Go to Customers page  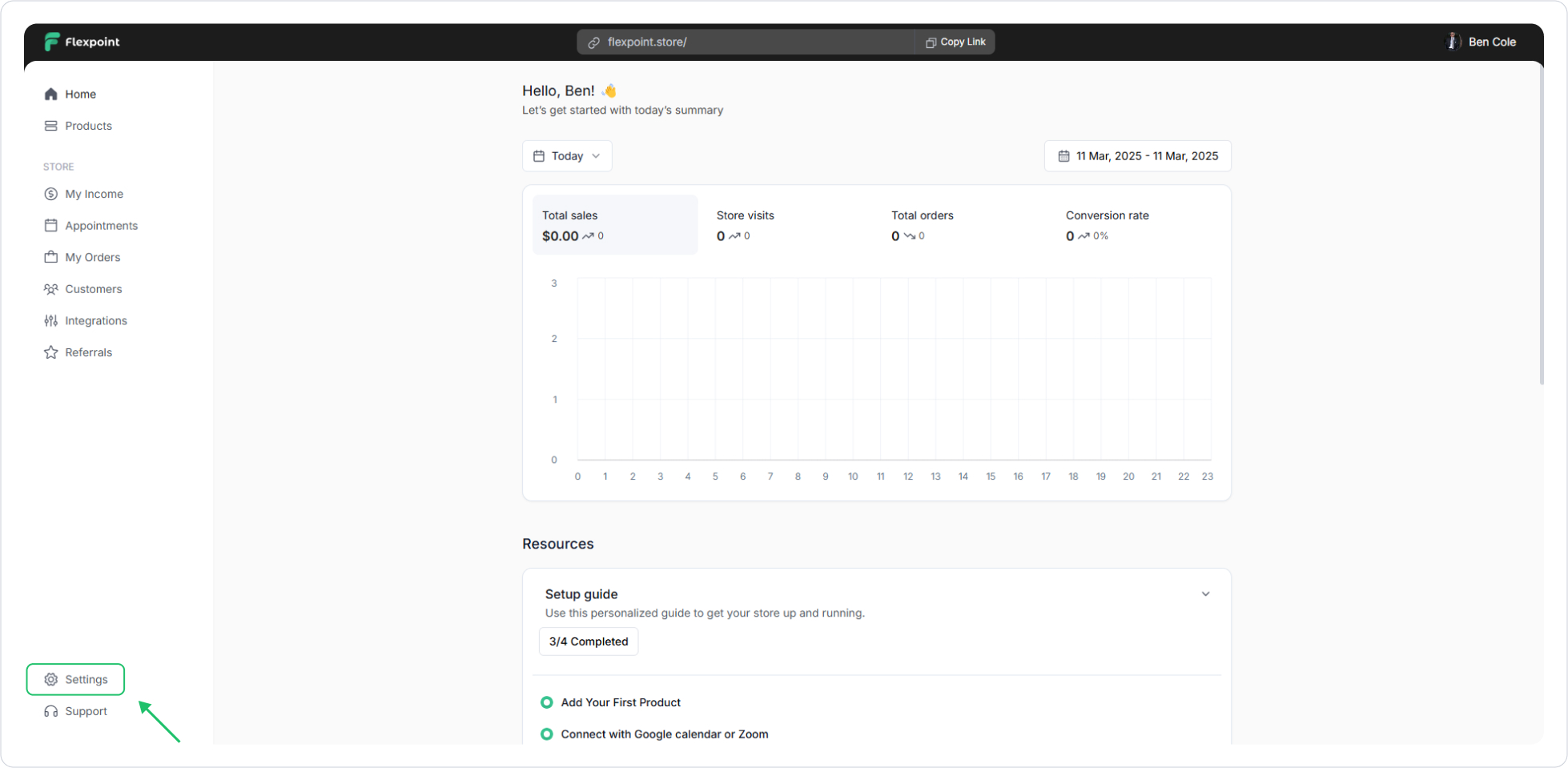pyautogui.click(x=93, y=289)
